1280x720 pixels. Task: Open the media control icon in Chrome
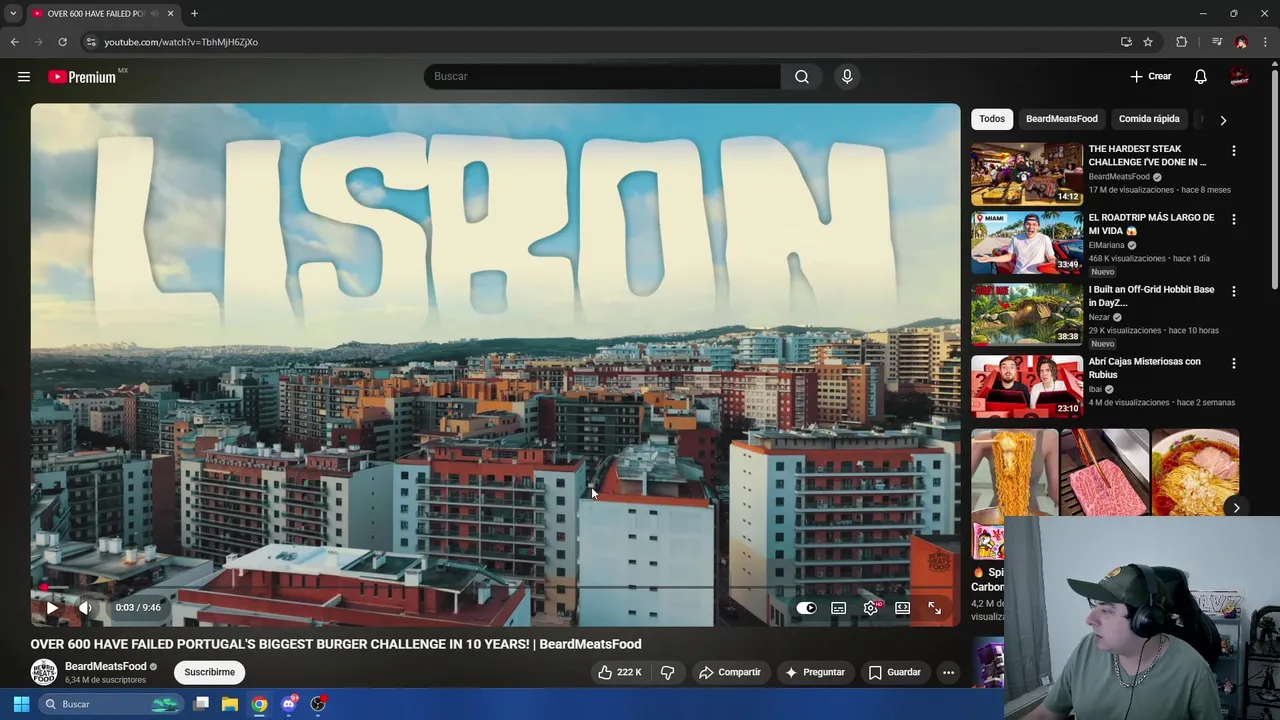(x=1217, y=42)
